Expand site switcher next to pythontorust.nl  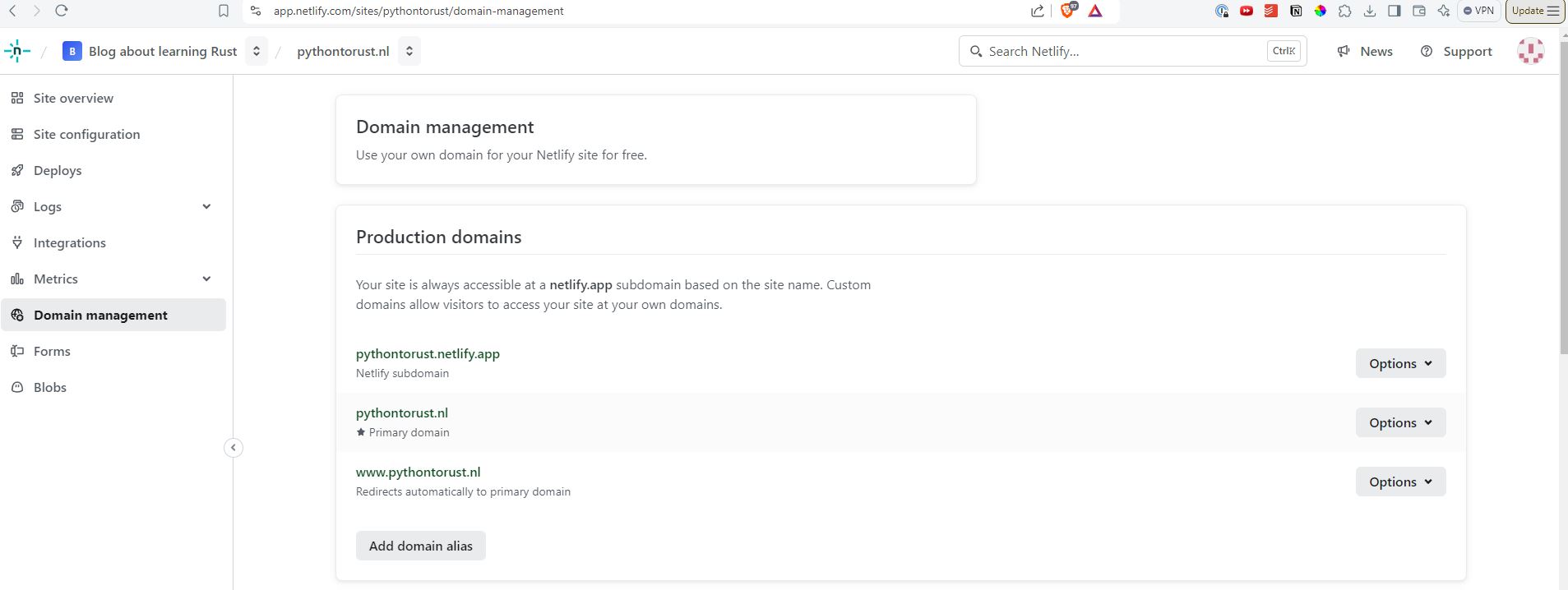click(409, 51)
